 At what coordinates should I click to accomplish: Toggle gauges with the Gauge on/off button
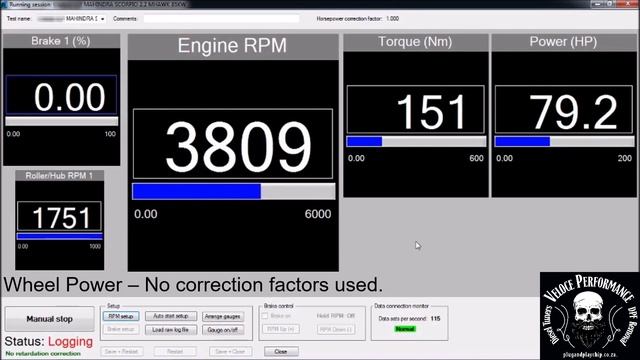223,329
